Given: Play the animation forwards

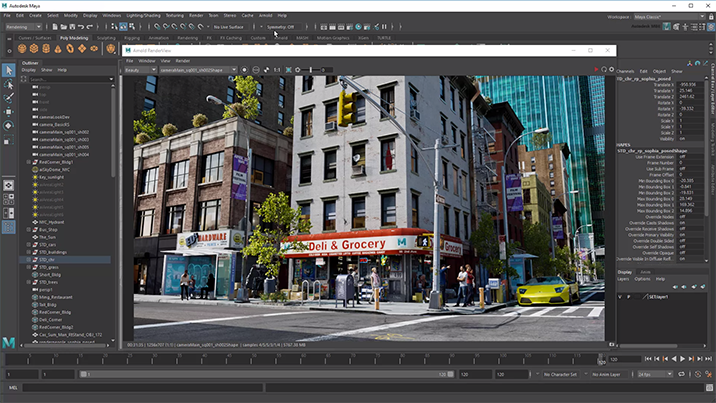Looking at the screenshot, I should coord(682,359).
